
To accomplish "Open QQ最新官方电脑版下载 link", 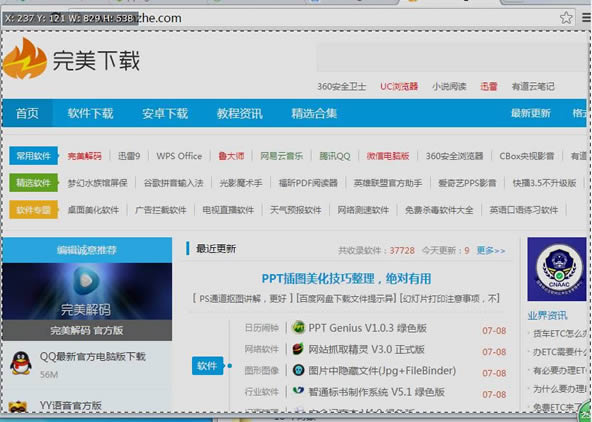I will [x=92, y=356].
